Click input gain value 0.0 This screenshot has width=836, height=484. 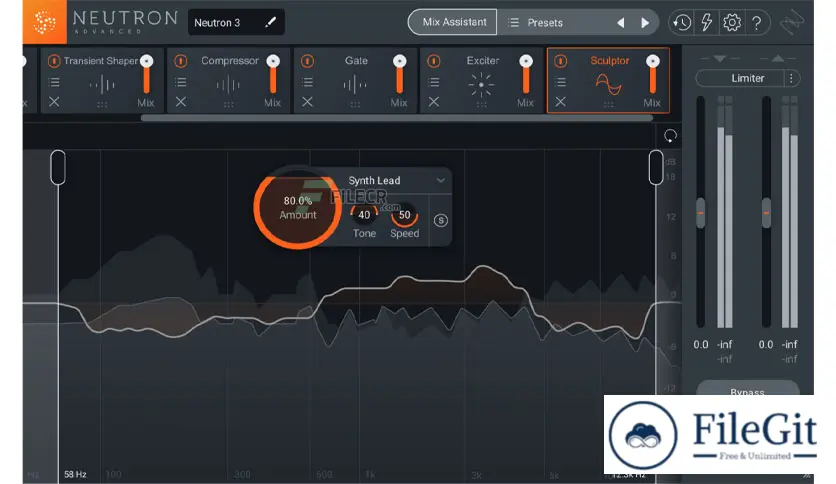click(x=701, y=344)
